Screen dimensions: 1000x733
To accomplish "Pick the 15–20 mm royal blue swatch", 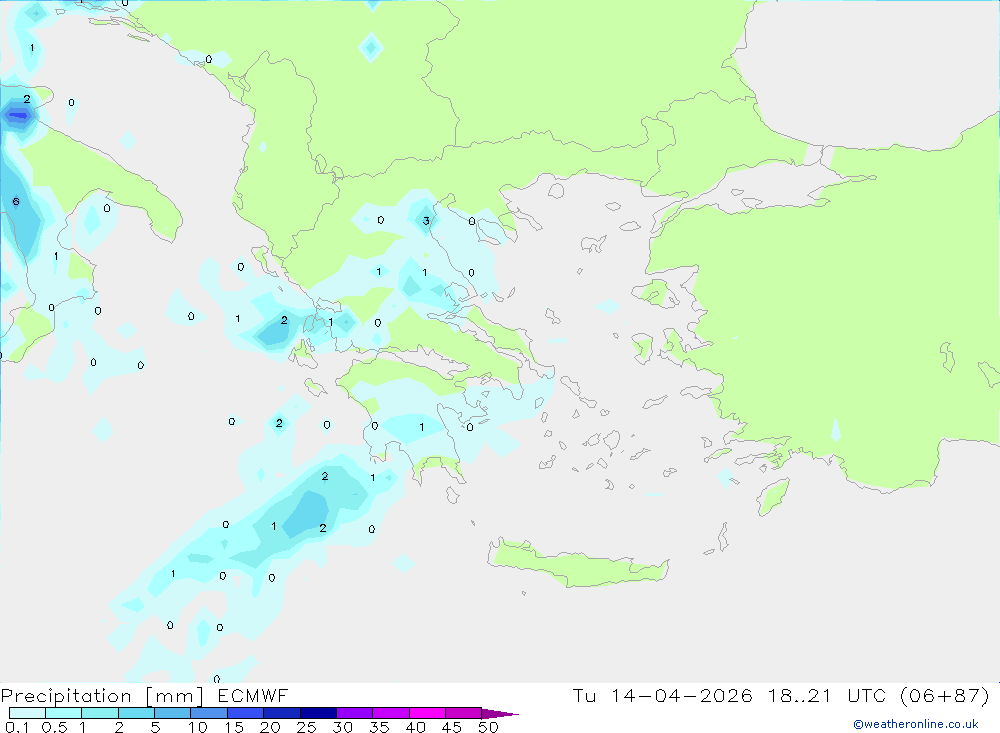I will pos(246,713).
